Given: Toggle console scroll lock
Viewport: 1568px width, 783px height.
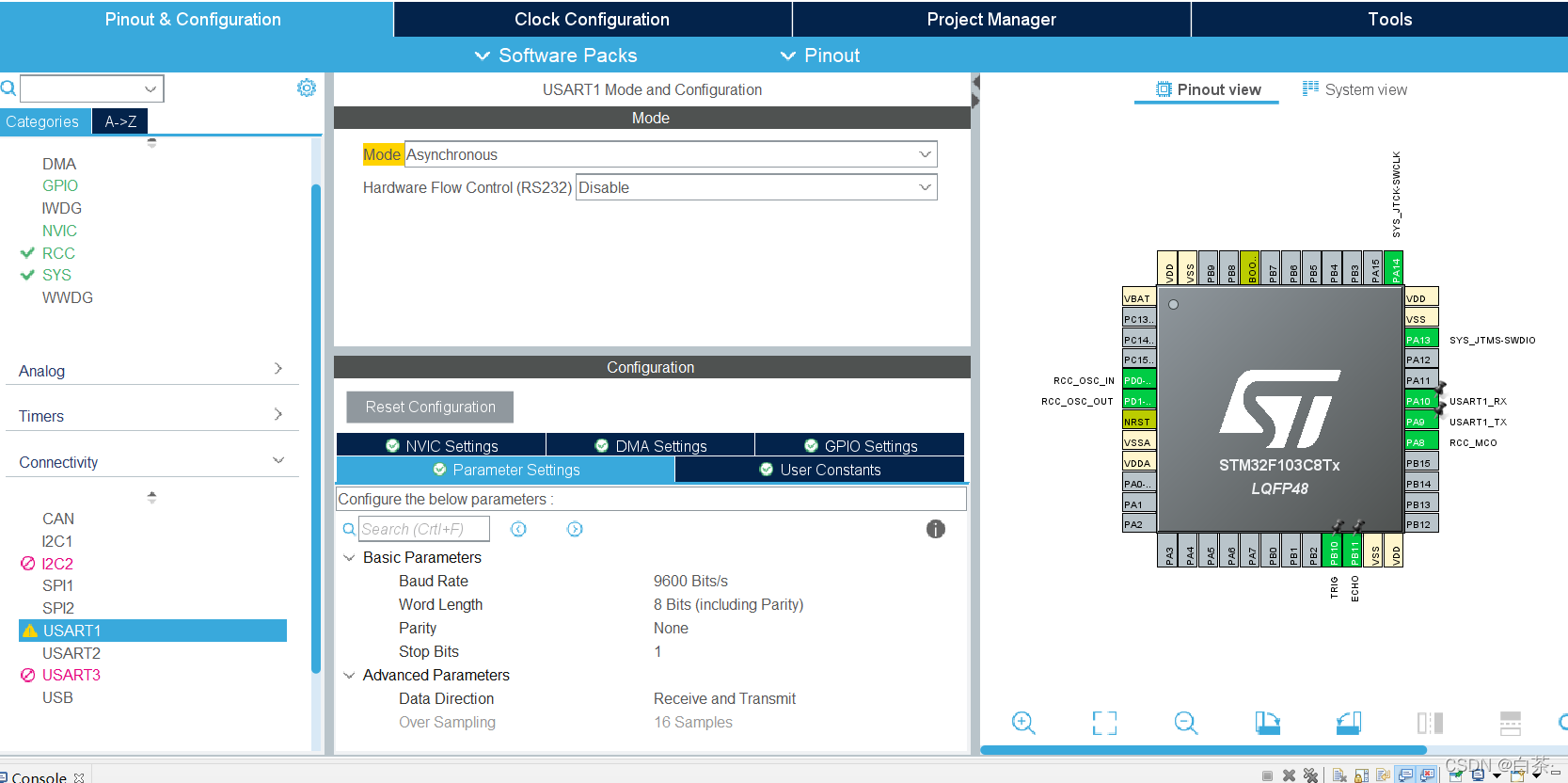Looking at the screenshot, I should [x=1361, y=775].
